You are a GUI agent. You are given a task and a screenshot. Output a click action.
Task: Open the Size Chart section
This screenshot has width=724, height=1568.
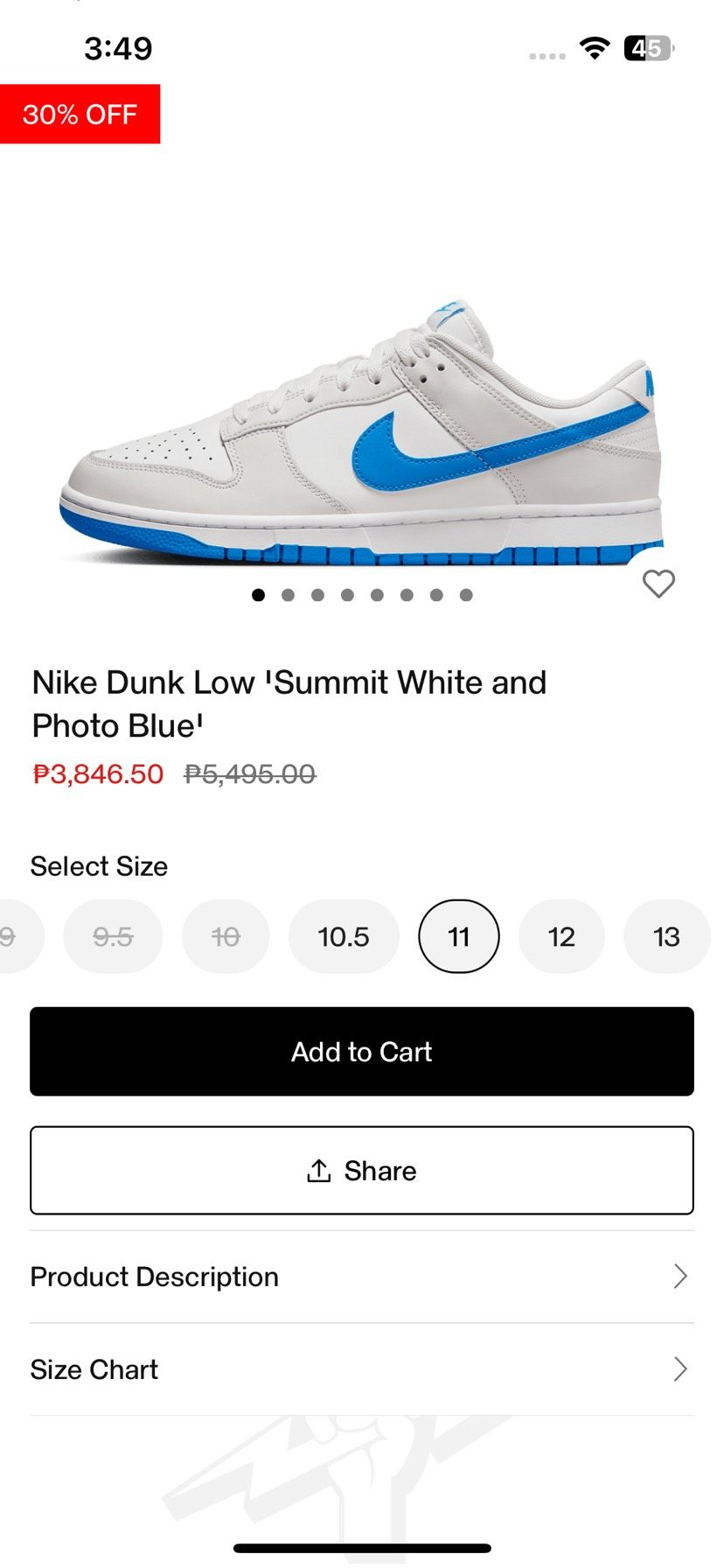[94, 1369]
